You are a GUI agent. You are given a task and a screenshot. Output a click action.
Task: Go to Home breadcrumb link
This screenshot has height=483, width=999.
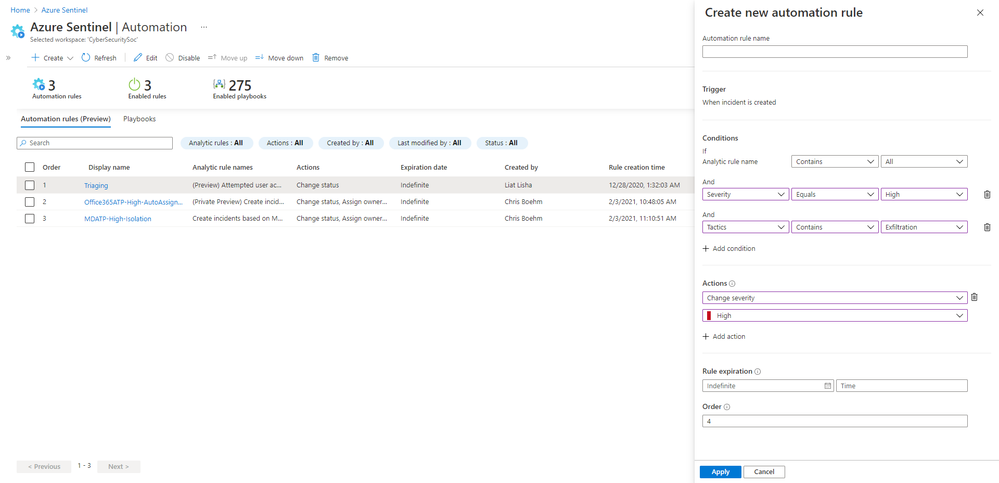click(20, 10)
